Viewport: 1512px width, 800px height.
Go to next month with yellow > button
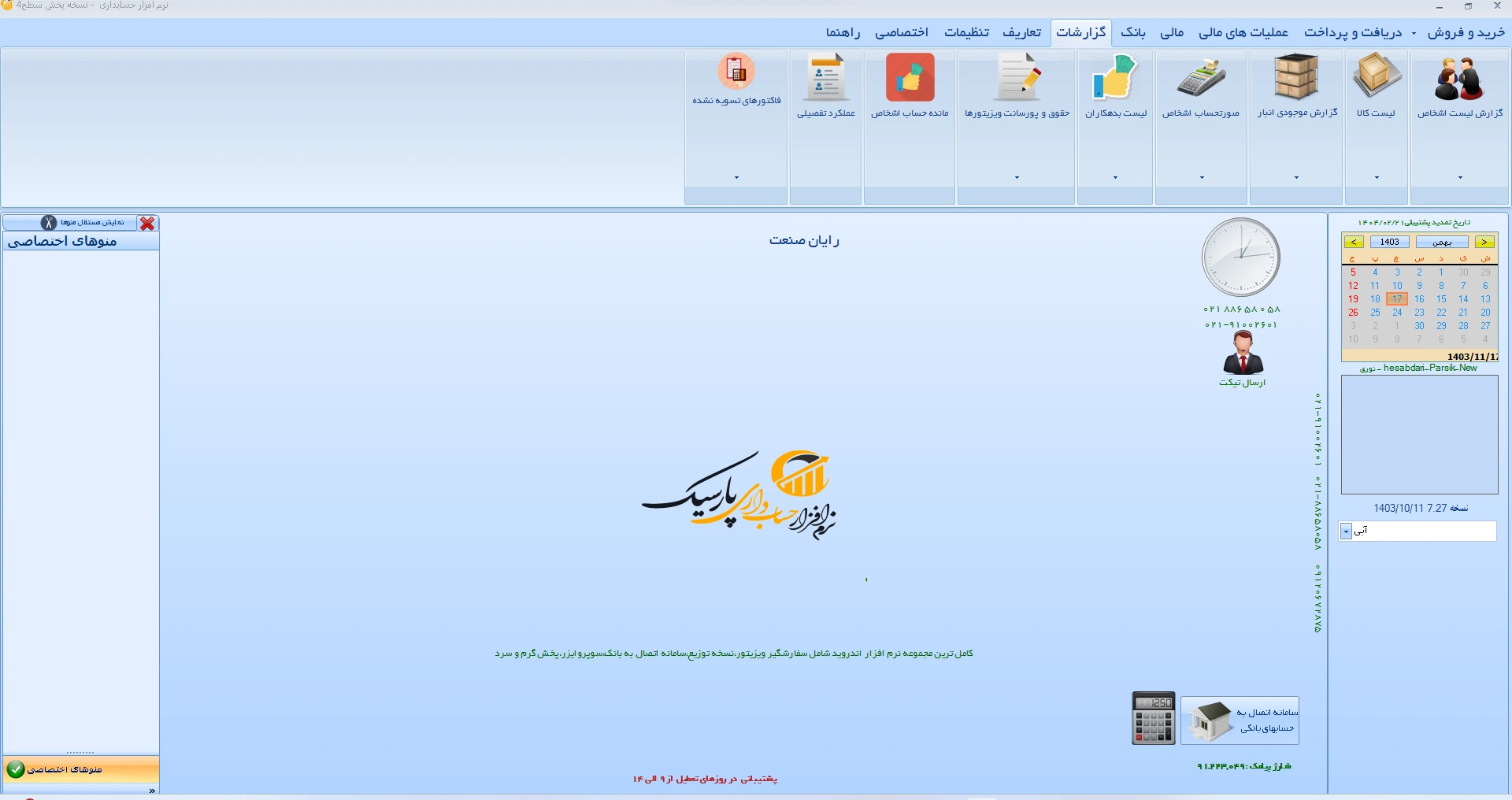click(x=1484, y=242)
